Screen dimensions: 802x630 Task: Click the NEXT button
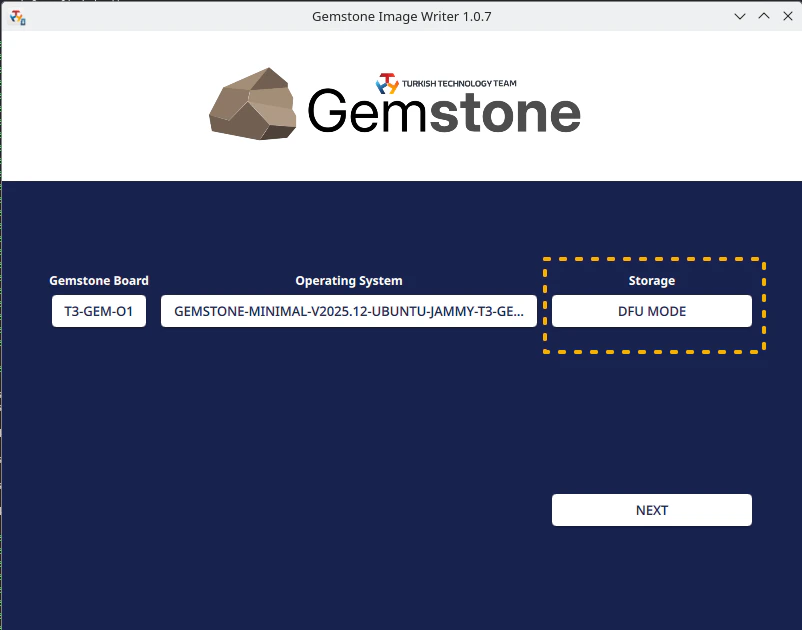652,510
